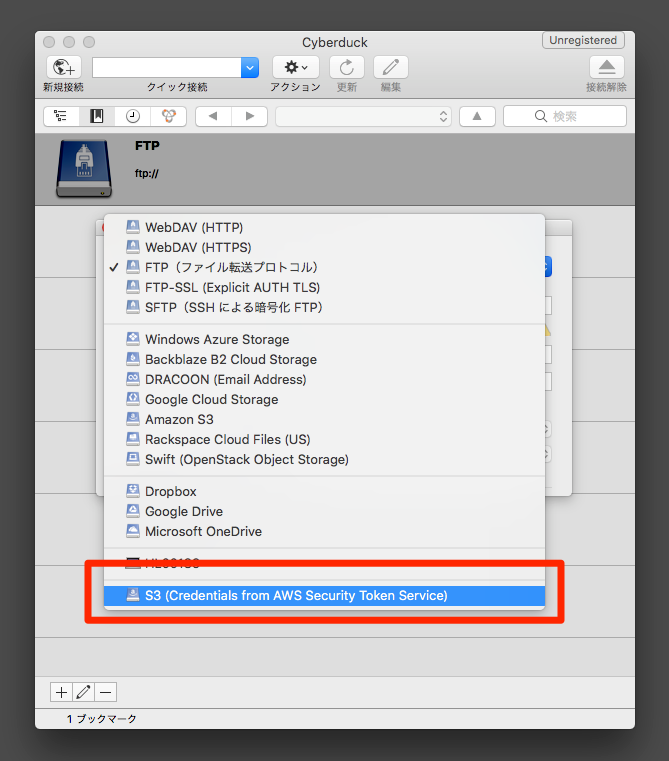Click the Swift OpenStack drive icon

[133, 459]
